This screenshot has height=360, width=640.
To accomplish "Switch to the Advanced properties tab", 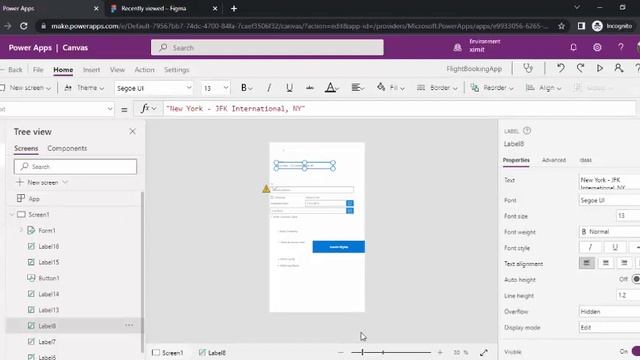I will (x=554, y=160).
